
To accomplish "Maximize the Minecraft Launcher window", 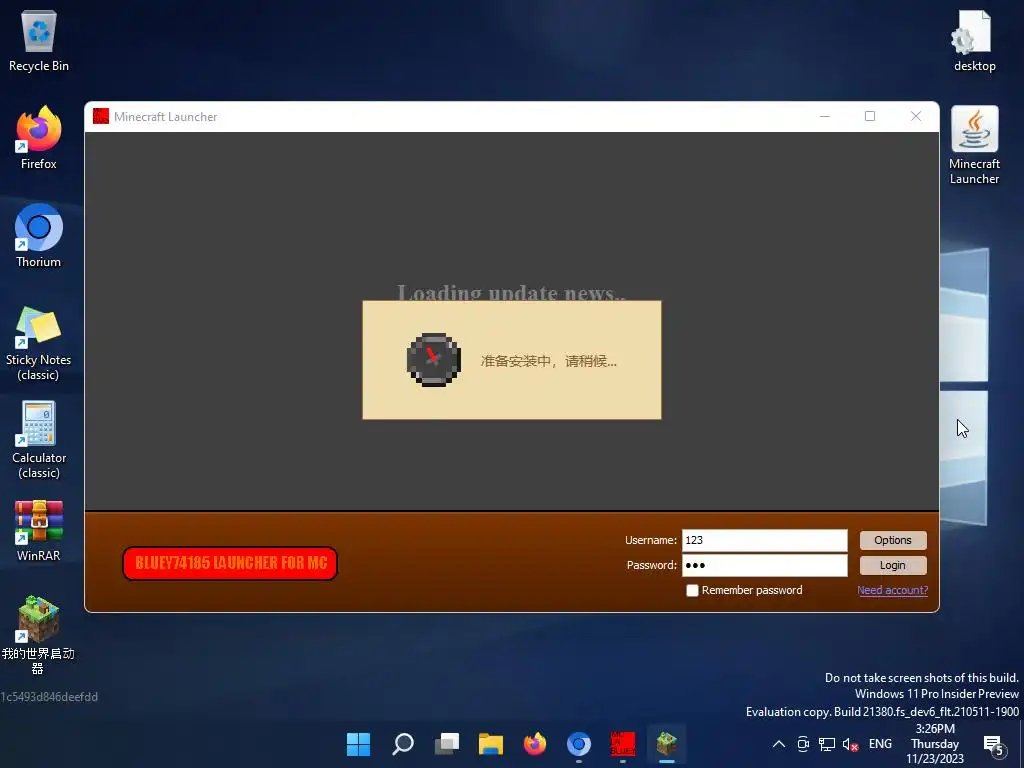I will (870, 116).
